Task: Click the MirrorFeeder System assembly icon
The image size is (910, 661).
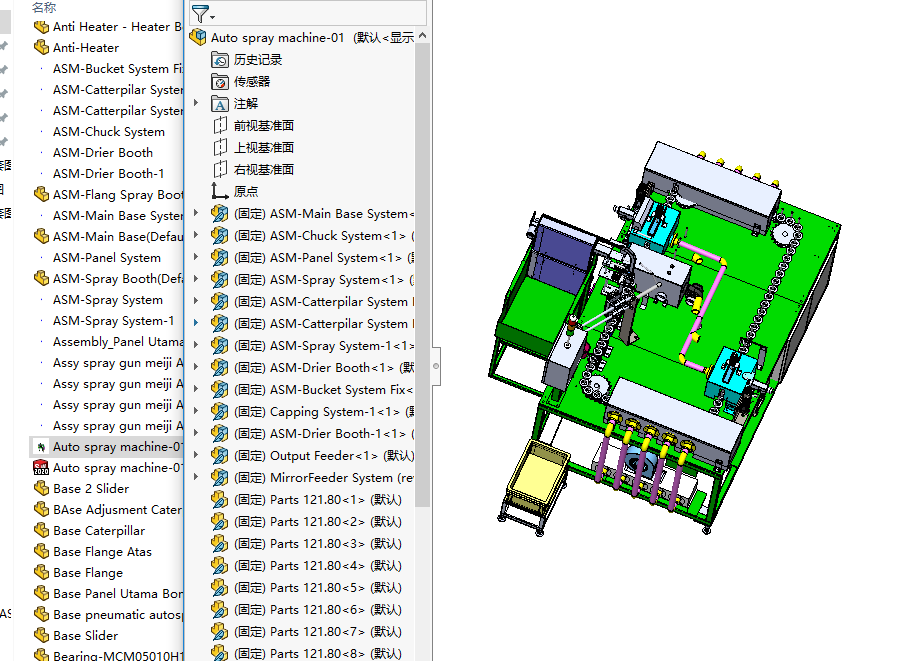Action: coord(221,478)
